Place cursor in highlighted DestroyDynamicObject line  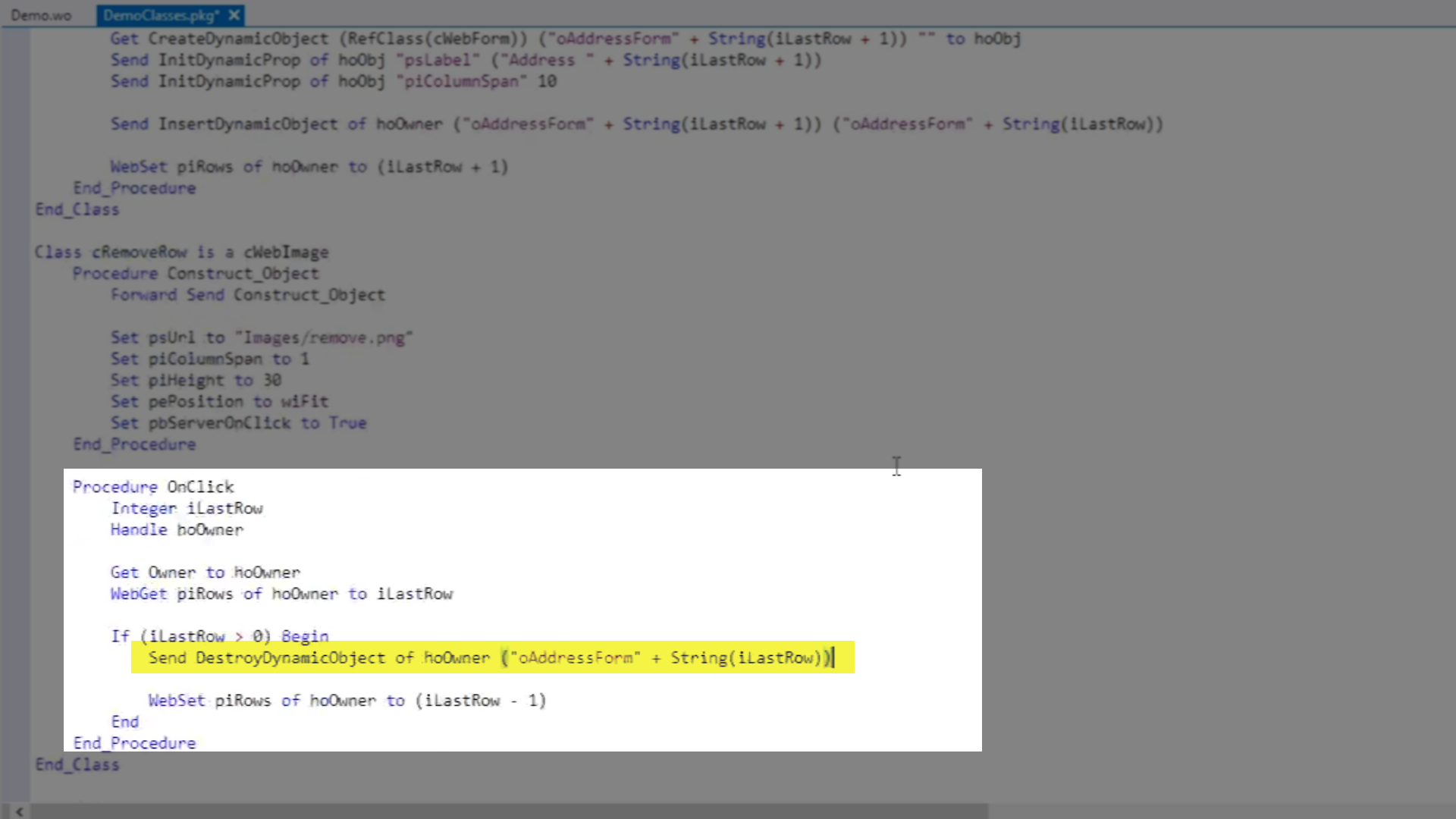490,658
